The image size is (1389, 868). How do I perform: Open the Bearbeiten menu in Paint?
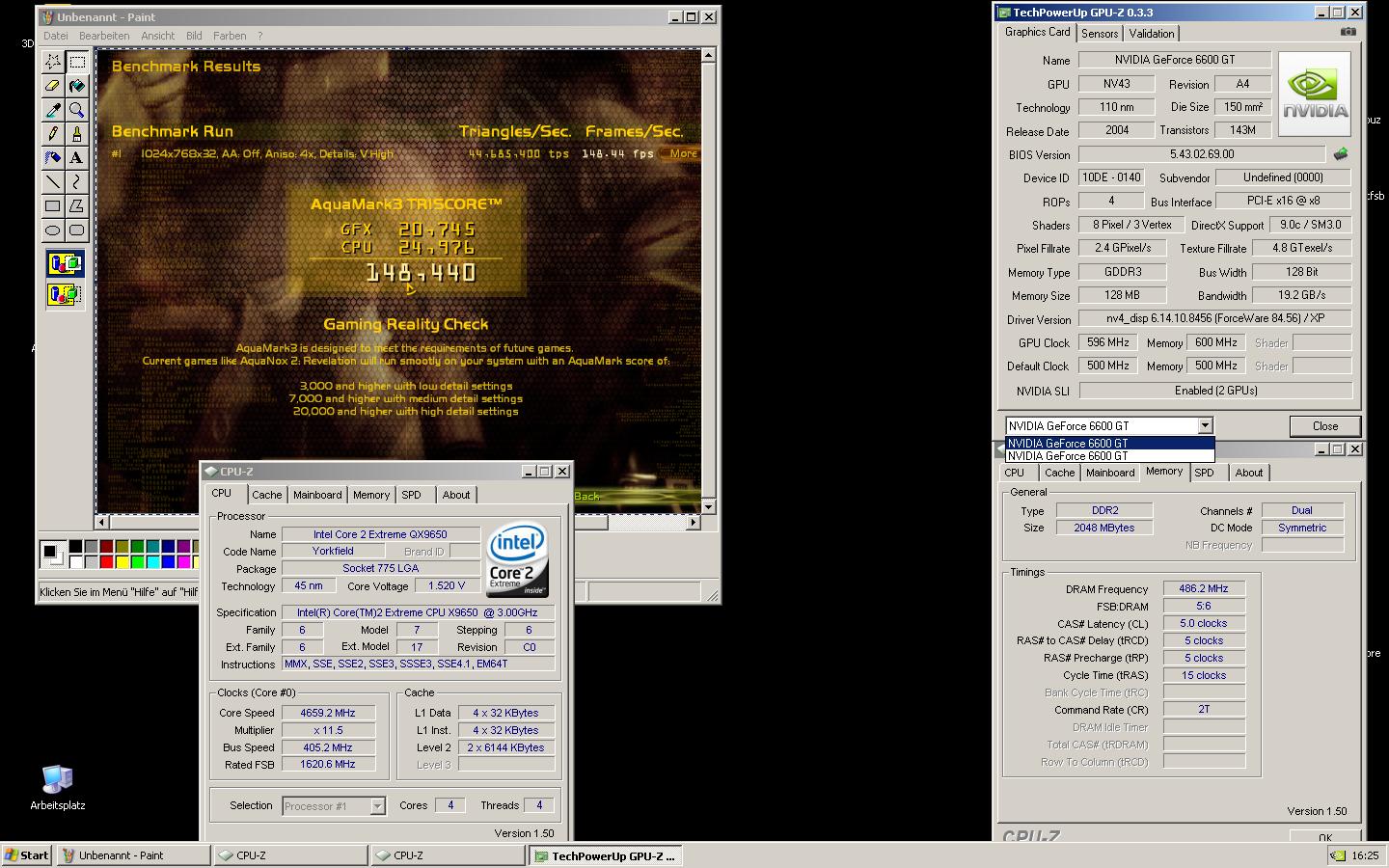tap(104, 36)
